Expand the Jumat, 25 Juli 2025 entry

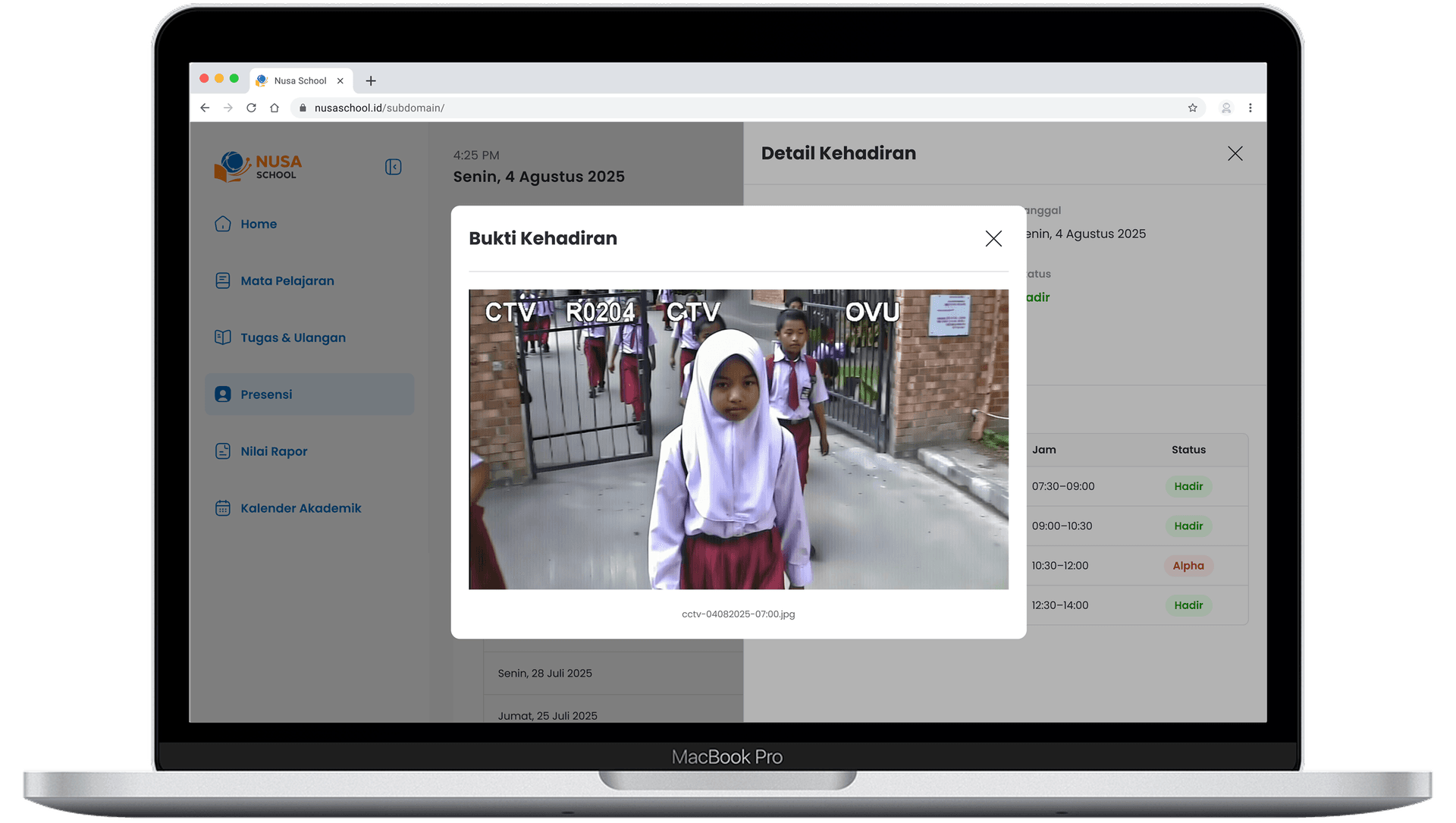click(x=547, y=715)
